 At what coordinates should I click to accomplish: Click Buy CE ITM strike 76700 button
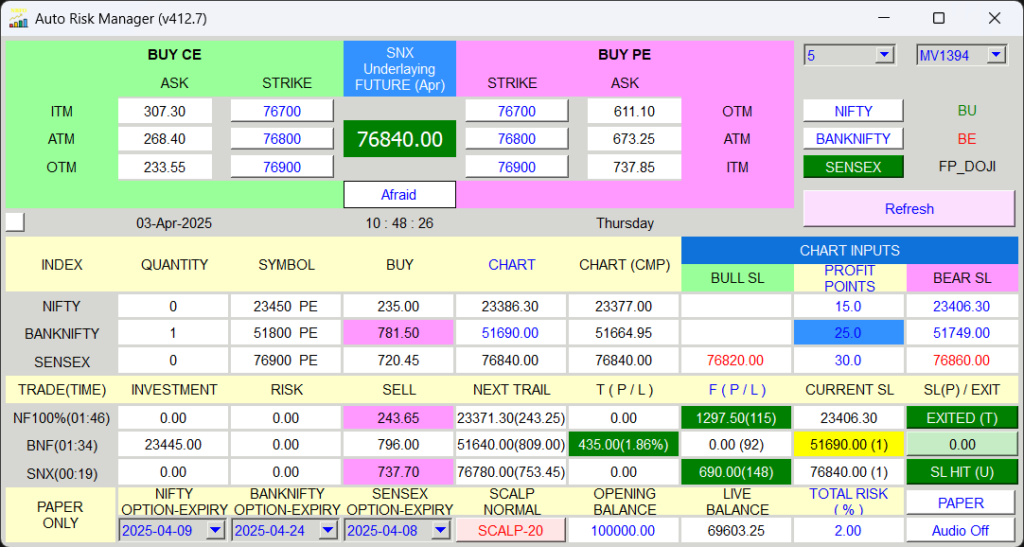click(282, 111)
